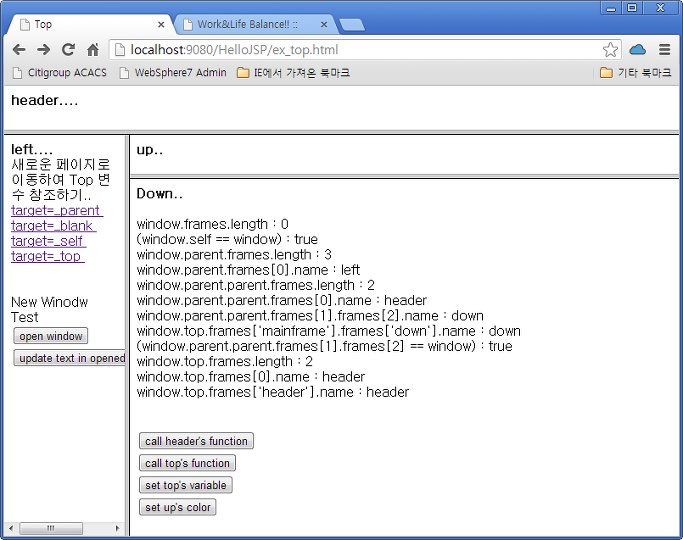
Task: Click window.top.frames['header'].name : header line
Action: [x=273, y=392]
